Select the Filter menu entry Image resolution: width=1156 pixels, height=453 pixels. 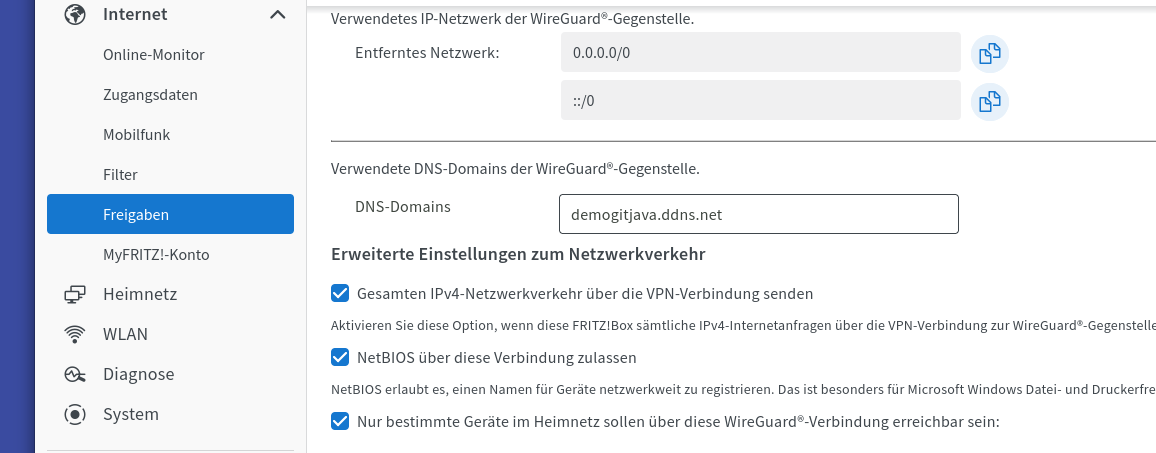click(x=120, y=175)
